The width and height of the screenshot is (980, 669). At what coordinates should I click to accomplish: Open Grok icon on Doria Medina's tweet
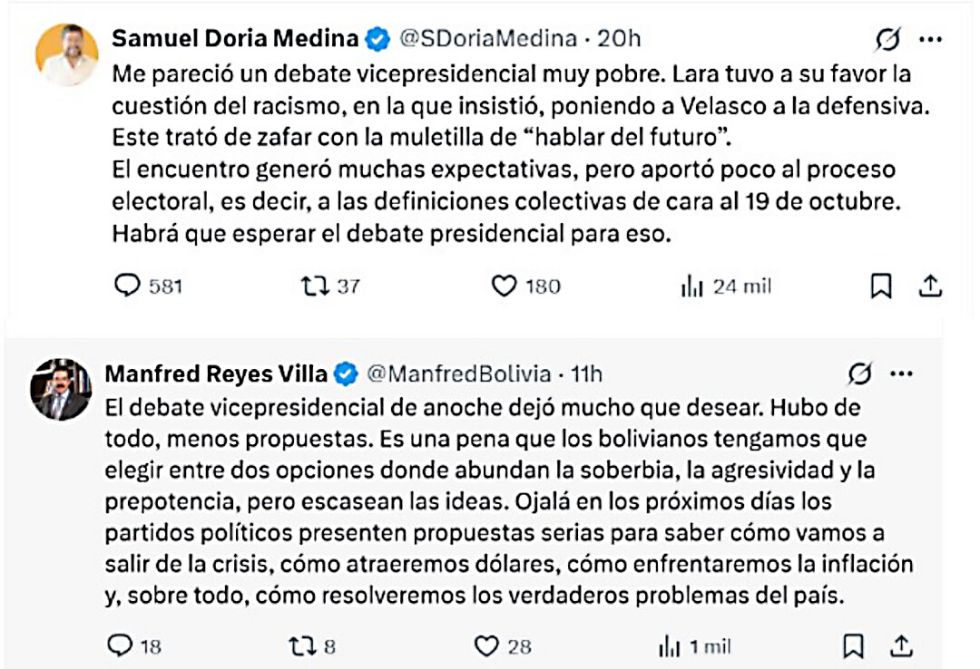pyautogui.click(x=885, y=40)
